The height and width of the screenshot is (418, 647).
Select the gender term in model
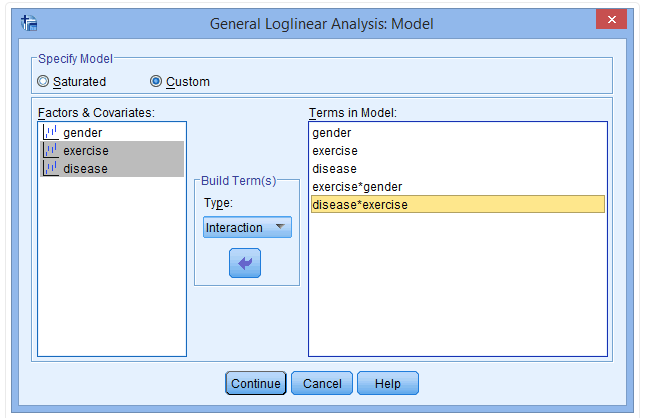pyautogui.click(x=332, y=132)
